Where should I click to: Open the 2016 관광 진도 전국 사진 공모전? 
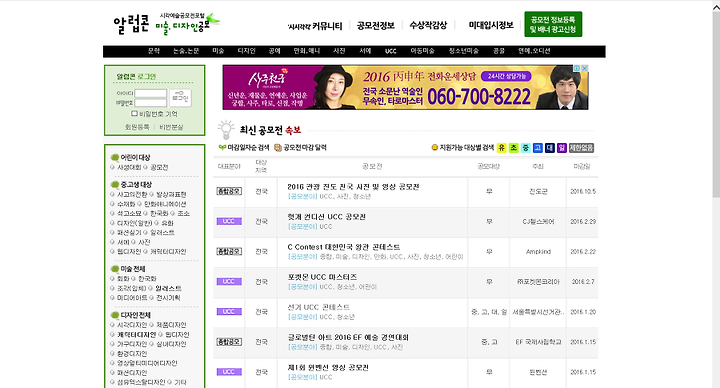(353, 187)
